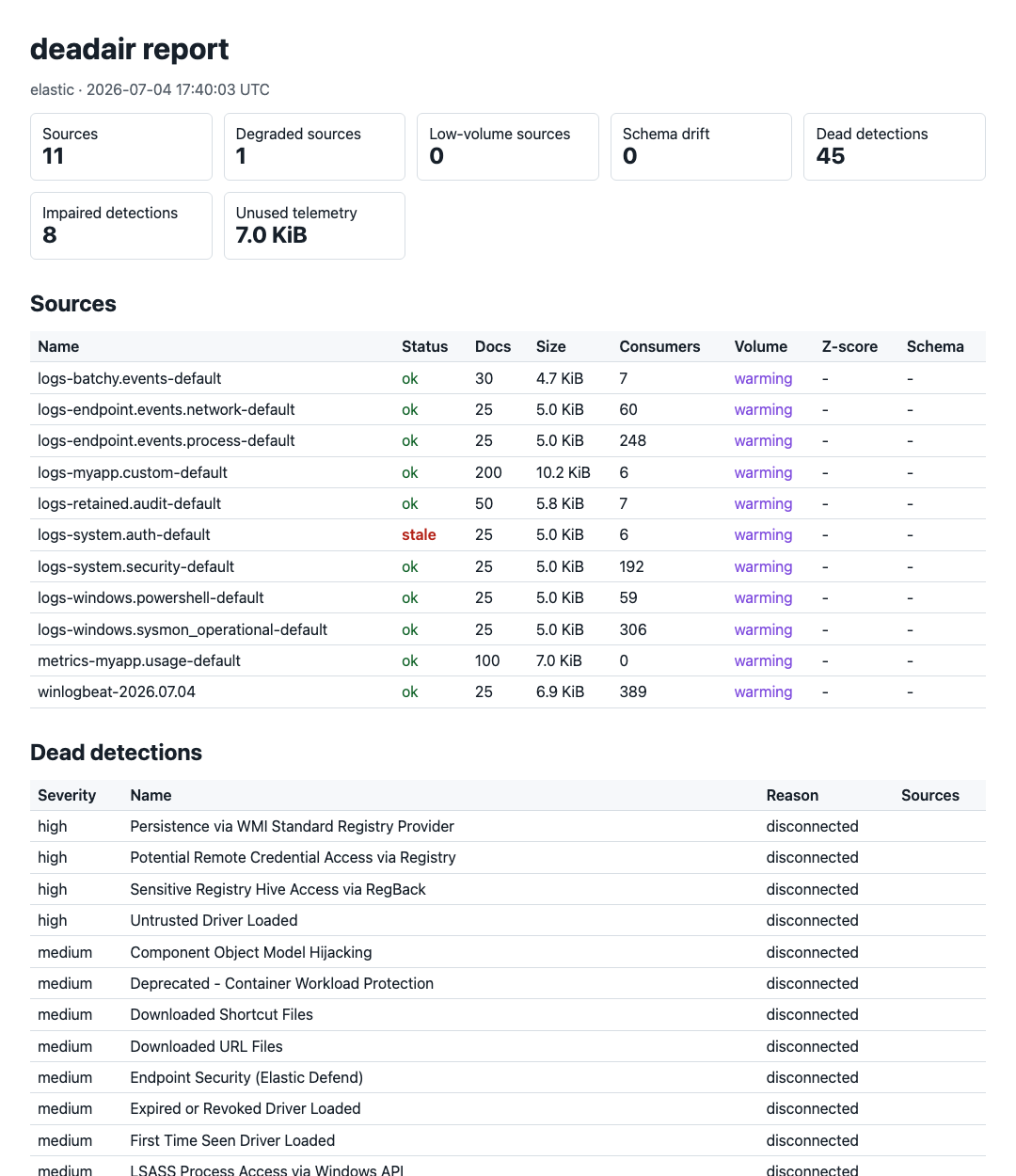The image size is (1016, 1176).
Task: Click the Severity column header
Action: coord(67,795)
